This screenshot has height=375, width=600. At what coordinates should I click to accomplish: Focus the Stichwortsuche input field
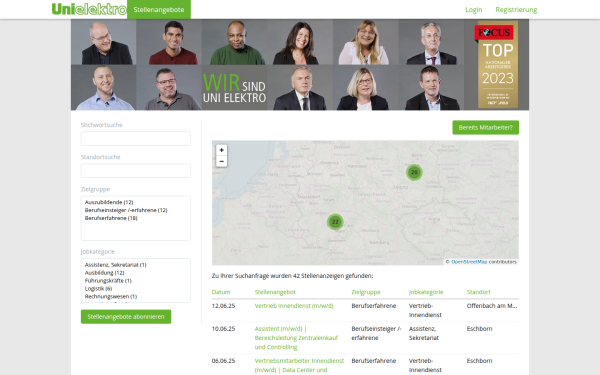135,139
